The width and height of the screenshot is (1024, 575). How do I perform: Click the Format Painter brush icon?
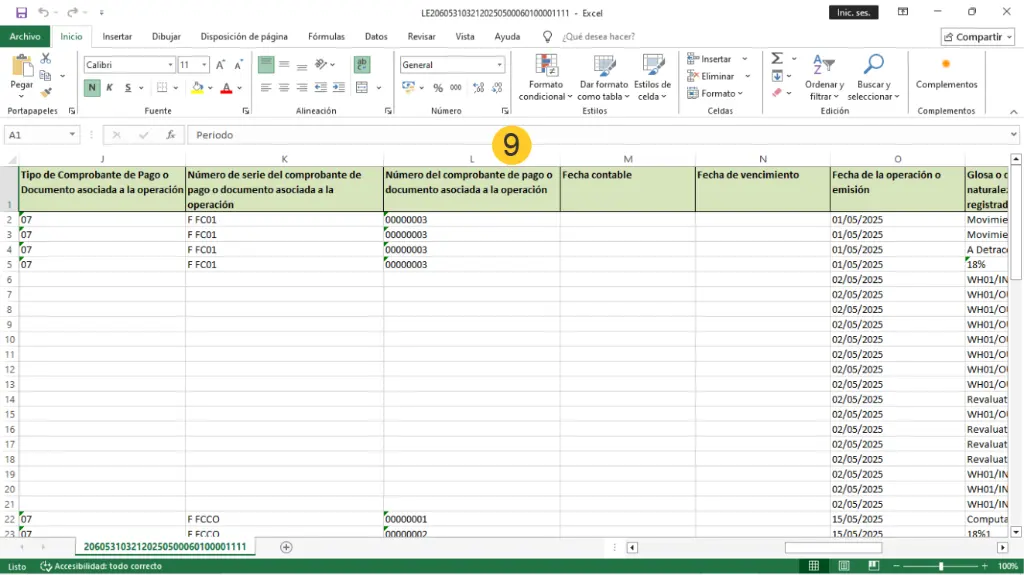point(46,92)
